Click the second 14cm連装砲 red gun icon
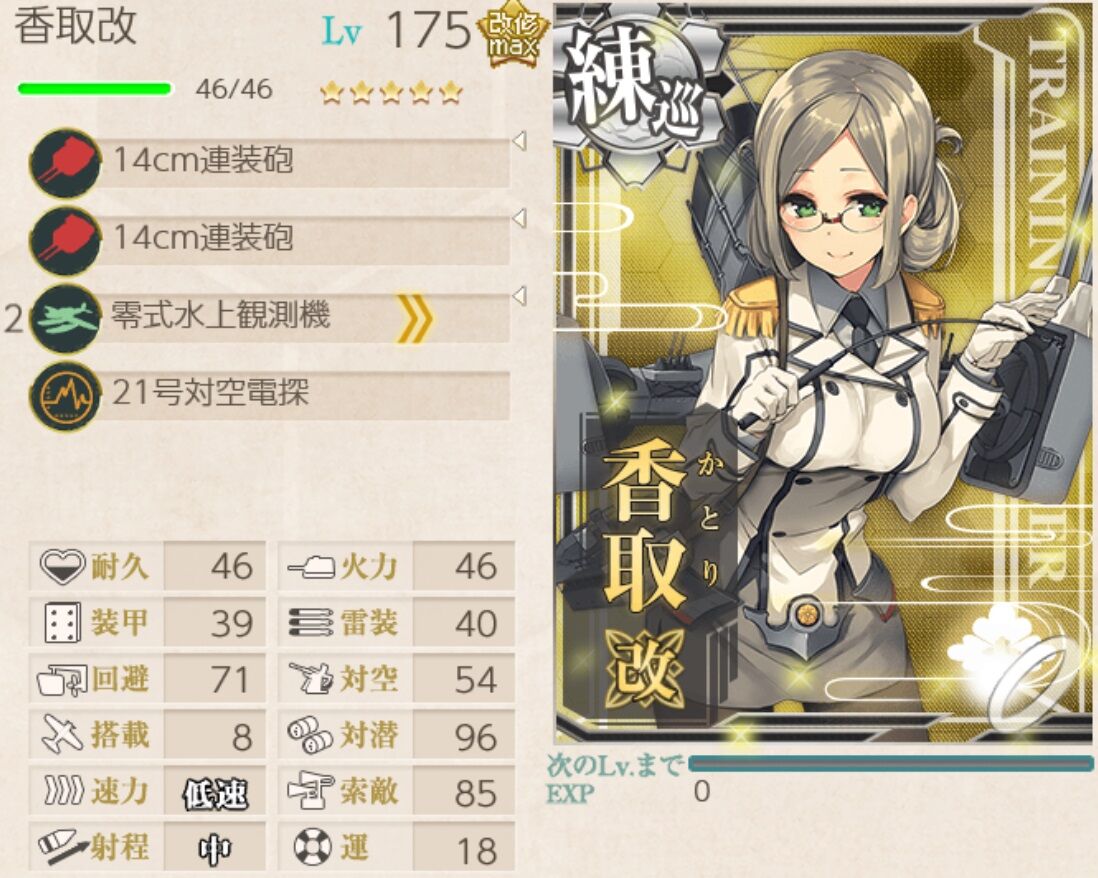 tap(65, 240)
